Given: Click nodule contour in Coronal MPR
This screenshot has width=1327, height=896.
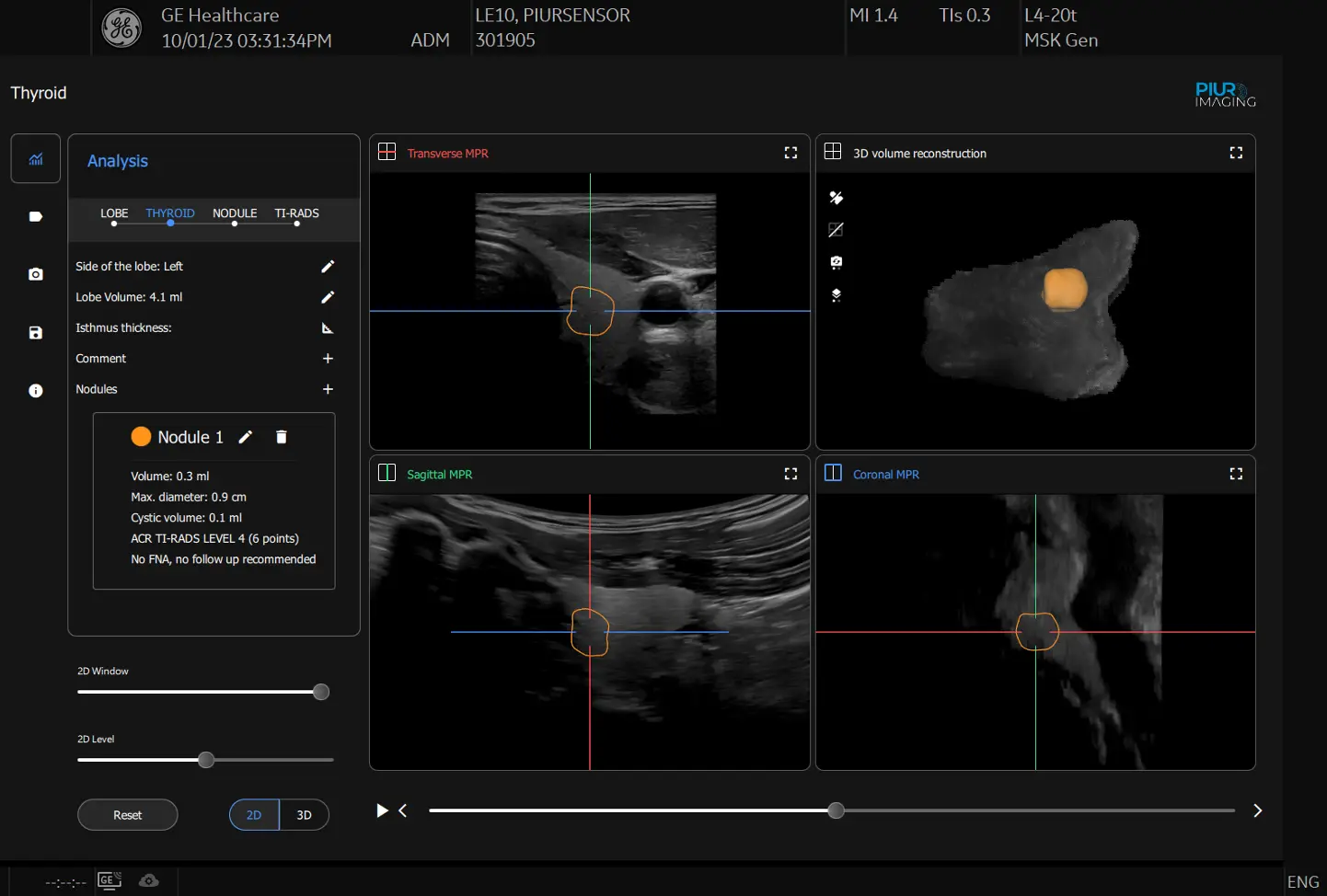Looking at the screenshot, I should point(1037,631).
